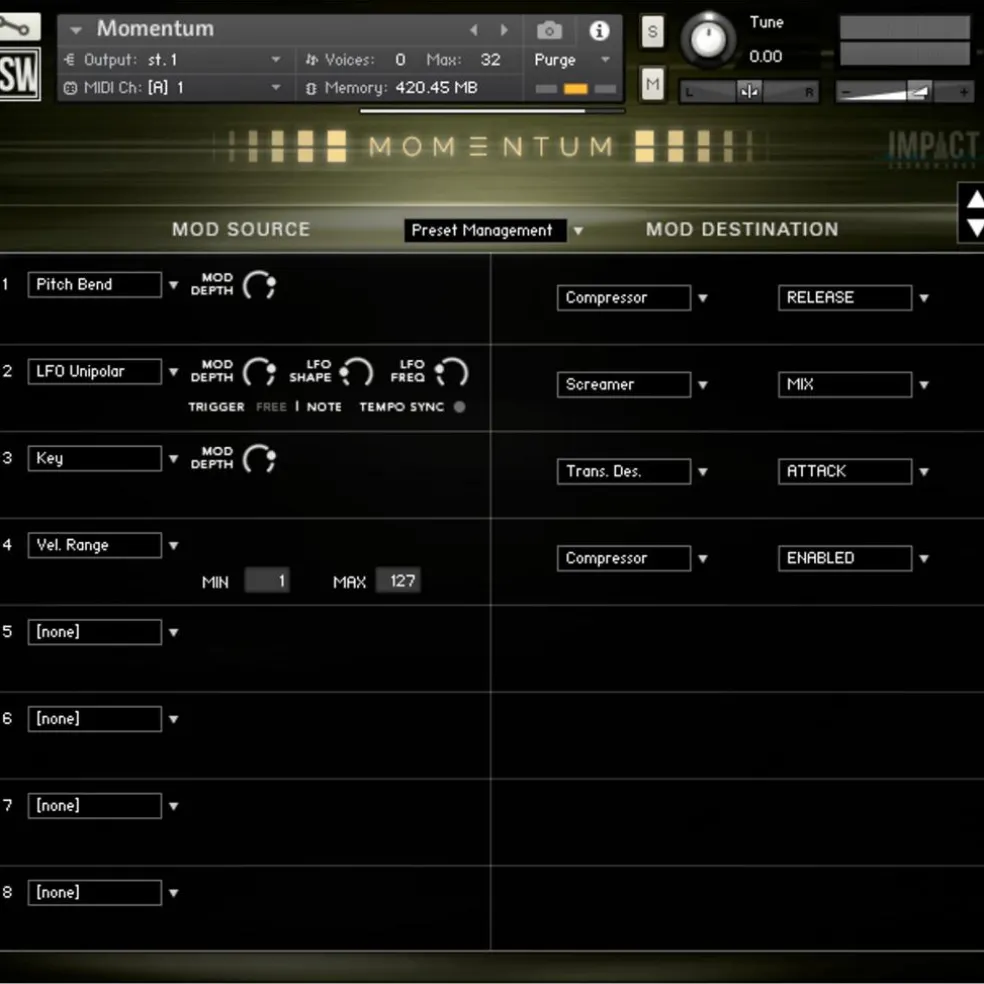The height and width of the screenshot is (984, 984).
Task: Open the Output st. 1 dropdown
Action: coord(275,60)
